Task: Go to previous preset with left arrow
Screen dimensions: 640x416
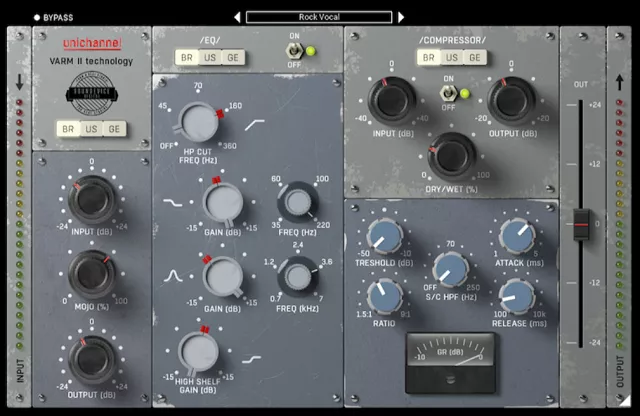Action: 237,17
